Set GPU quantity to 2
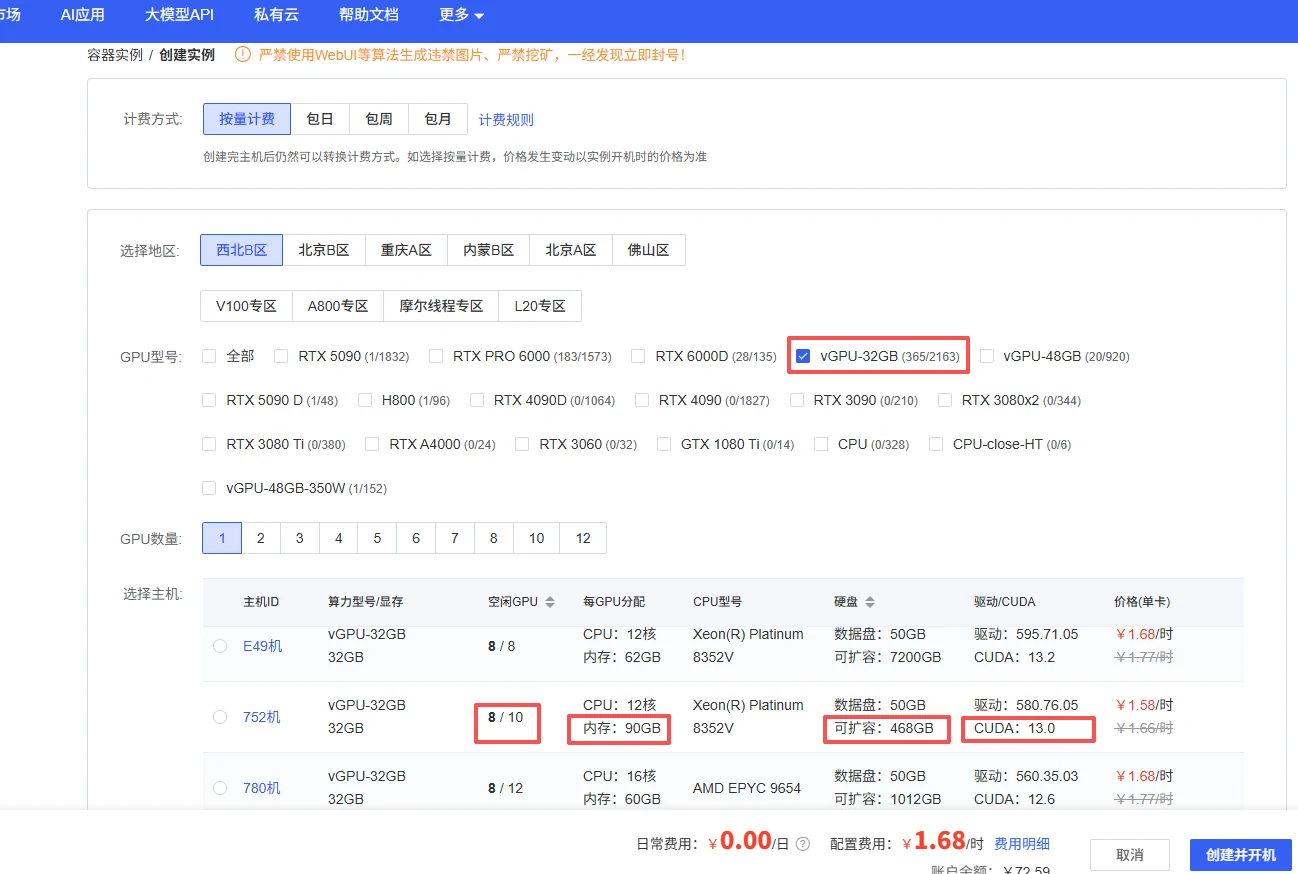 (261, 538)
